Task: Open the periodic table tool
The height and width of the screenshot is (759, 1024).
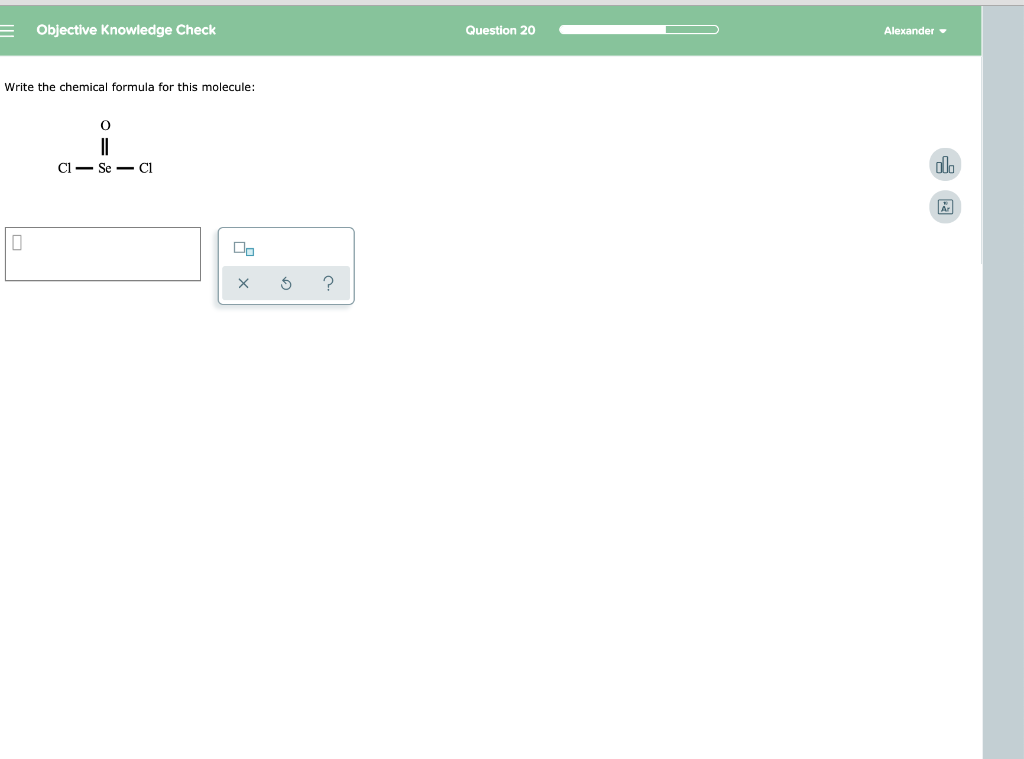Action: [945, 206]
